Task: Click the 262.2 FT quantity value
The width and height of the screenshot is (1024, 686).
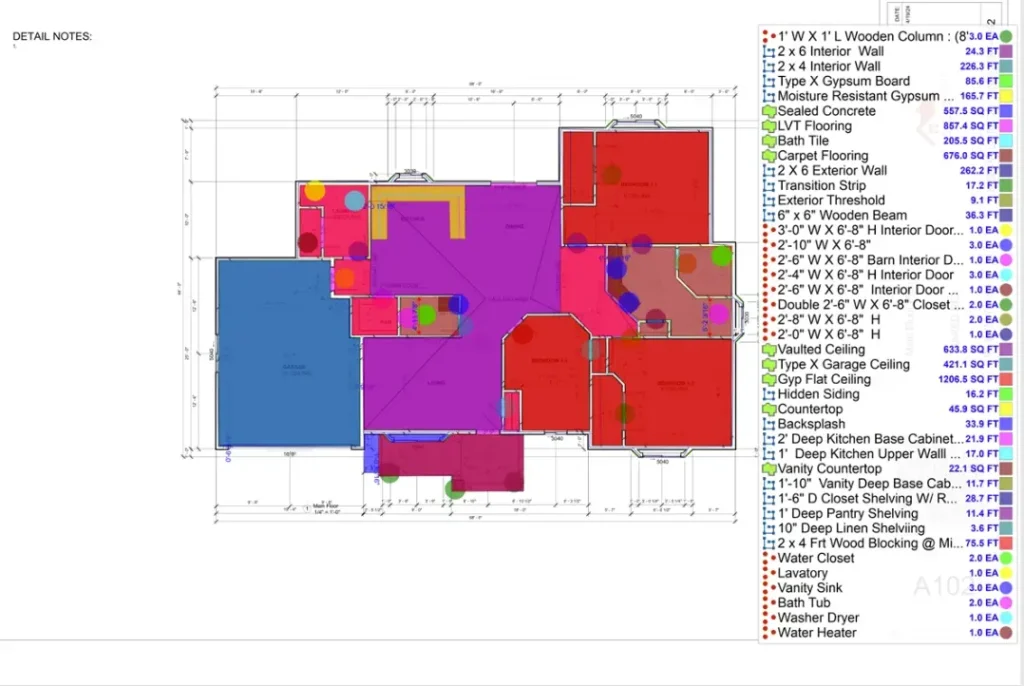Action: click(x=979, y=171)
